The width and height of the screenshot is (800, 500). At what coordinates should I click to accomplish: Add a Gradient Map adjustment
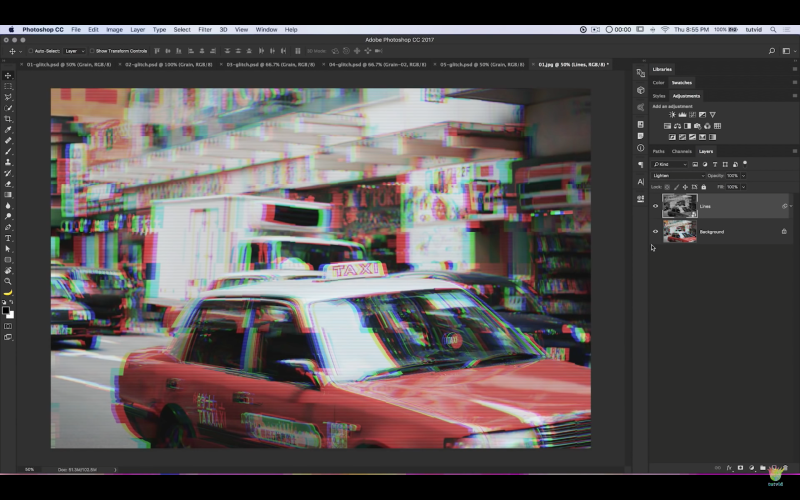click(712, 137)
